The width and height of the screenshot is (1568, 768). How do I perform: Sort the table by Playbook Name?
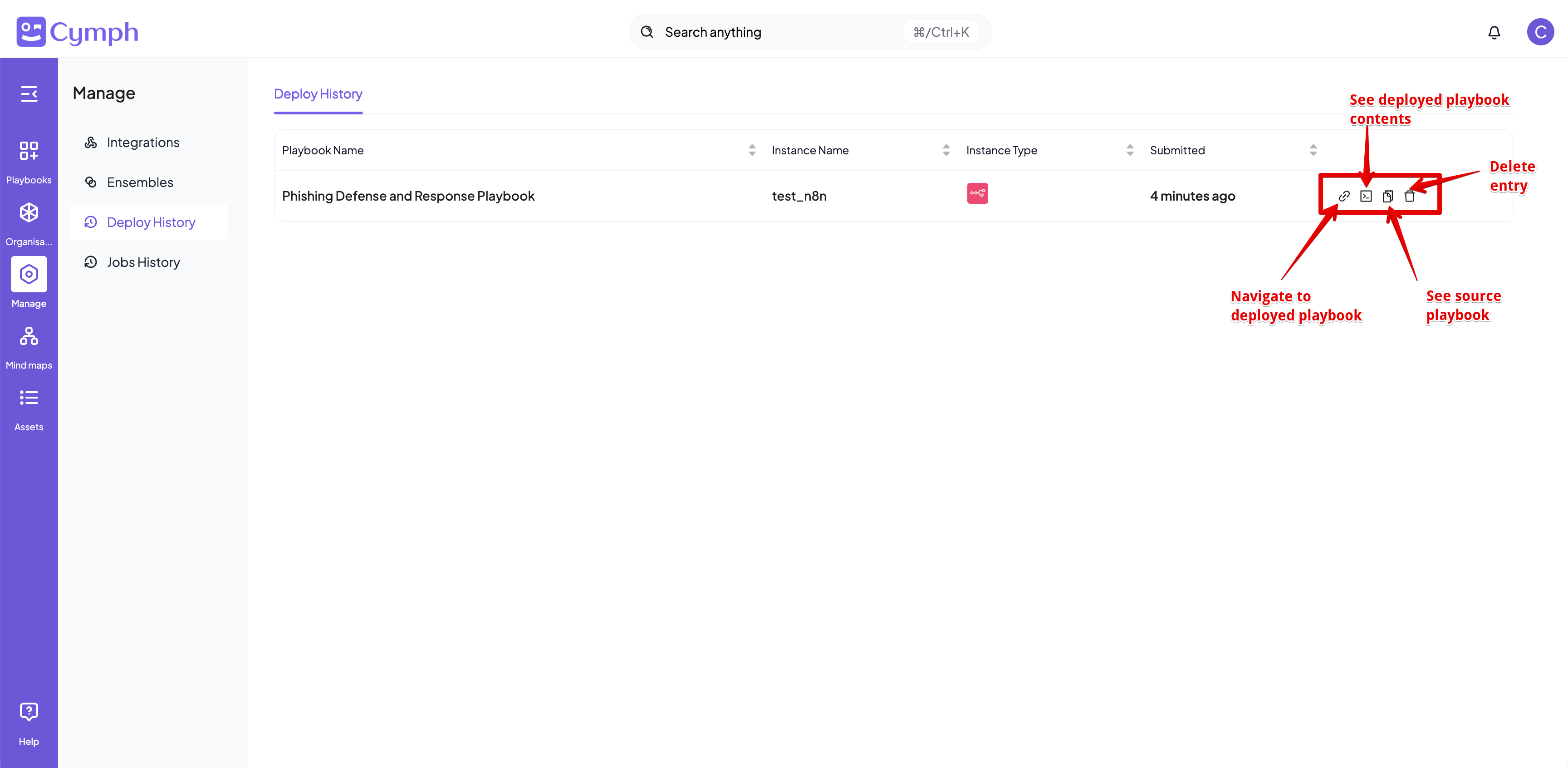pyautogui.click(x=752, y=150)
